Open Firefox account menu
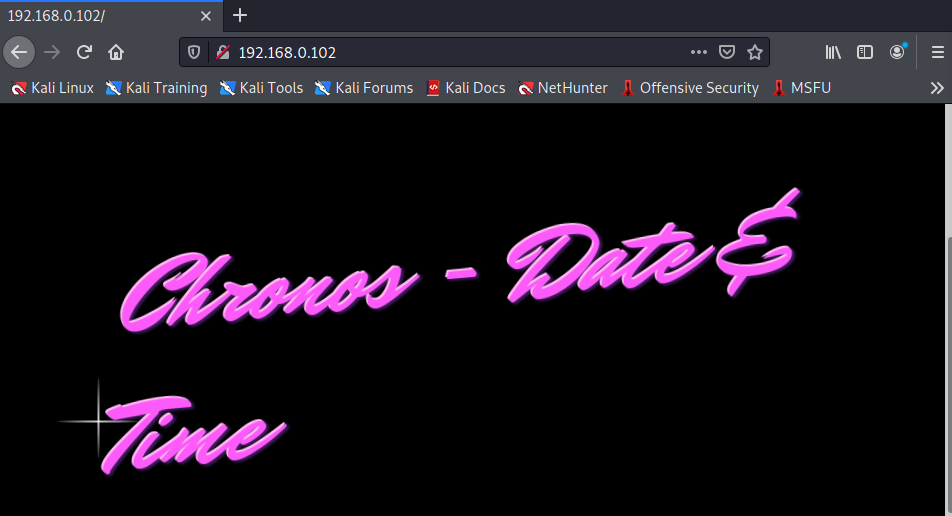Image resolution: width=952 pixels, height=516 pixels. point(897,52)
